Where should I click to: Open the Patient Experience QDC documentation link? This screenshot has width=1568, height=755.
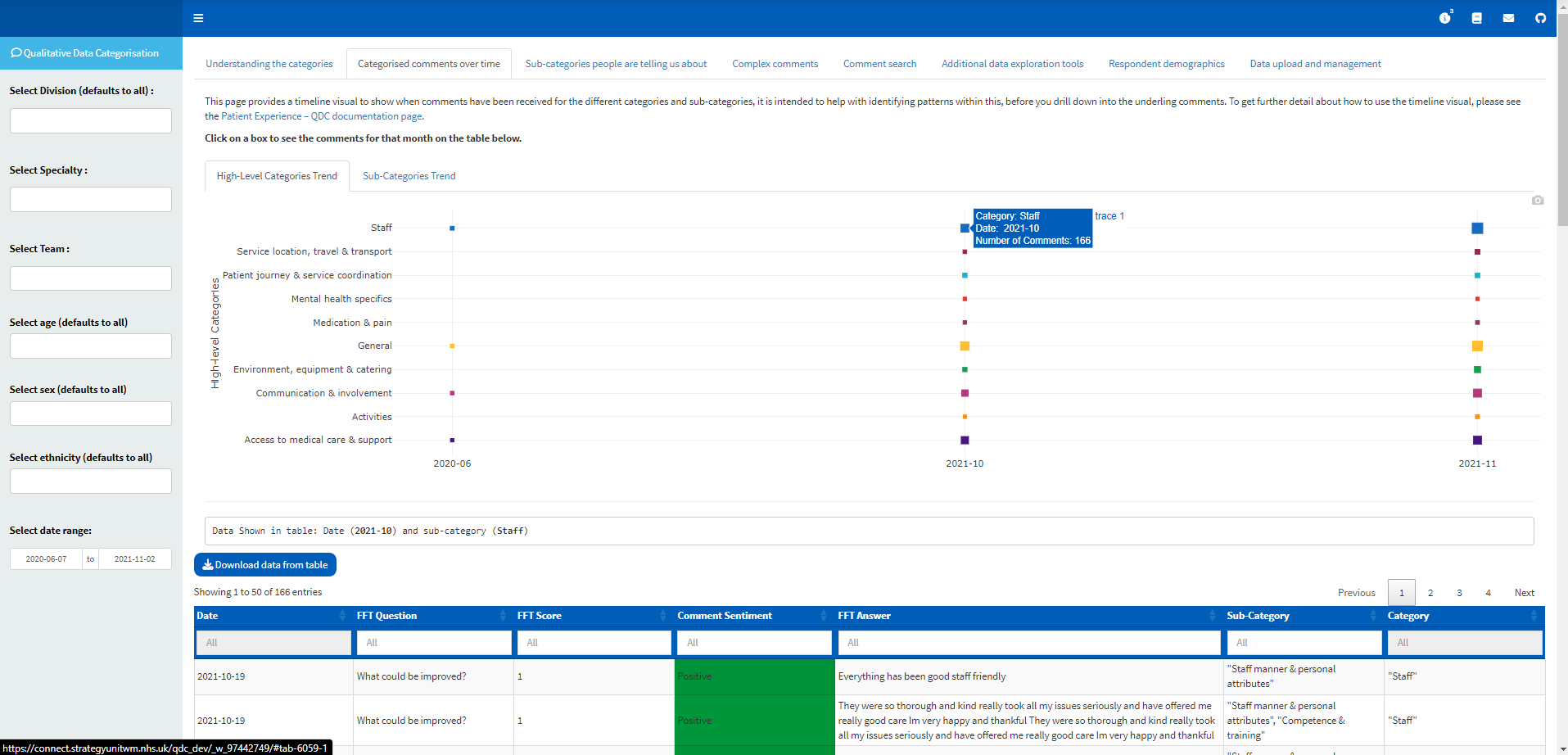[323, 116]
